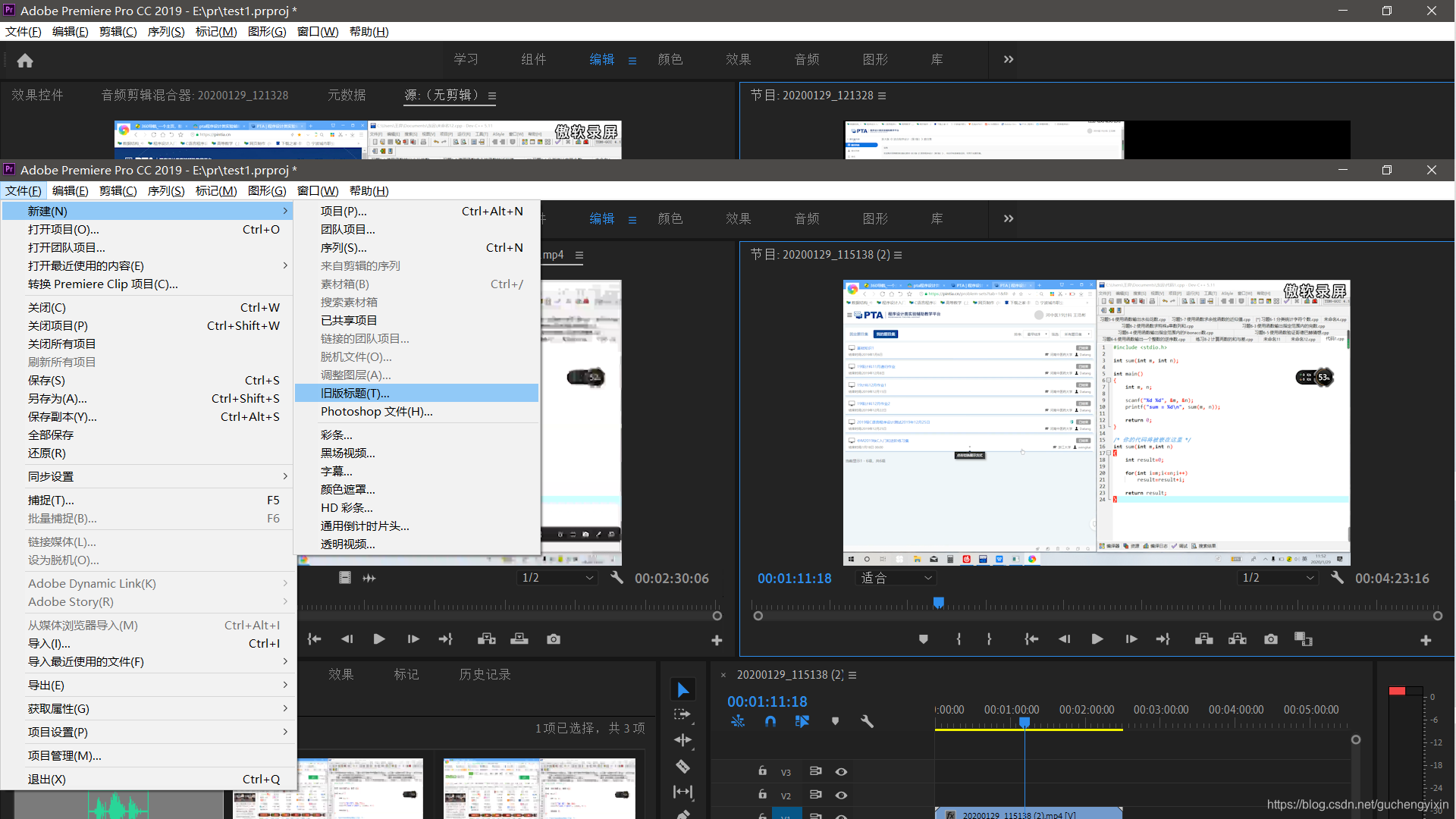Screen dimensions: 1456x819
Task: Choose 颜色遮罩... menu item
Action: click(x=417, y=489)
